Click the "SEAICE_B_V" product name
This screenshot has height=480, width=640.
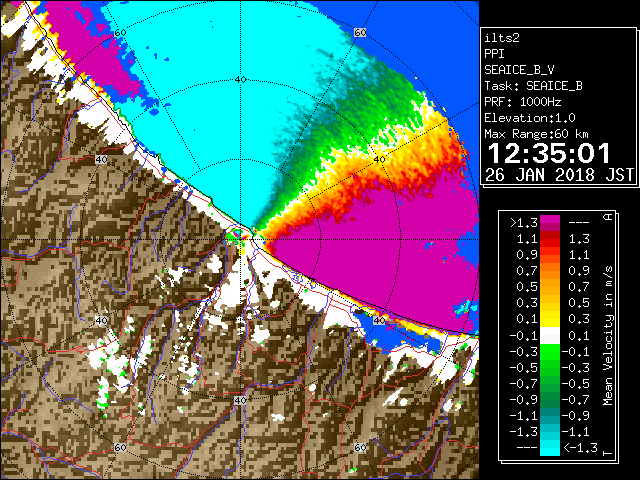519,70
